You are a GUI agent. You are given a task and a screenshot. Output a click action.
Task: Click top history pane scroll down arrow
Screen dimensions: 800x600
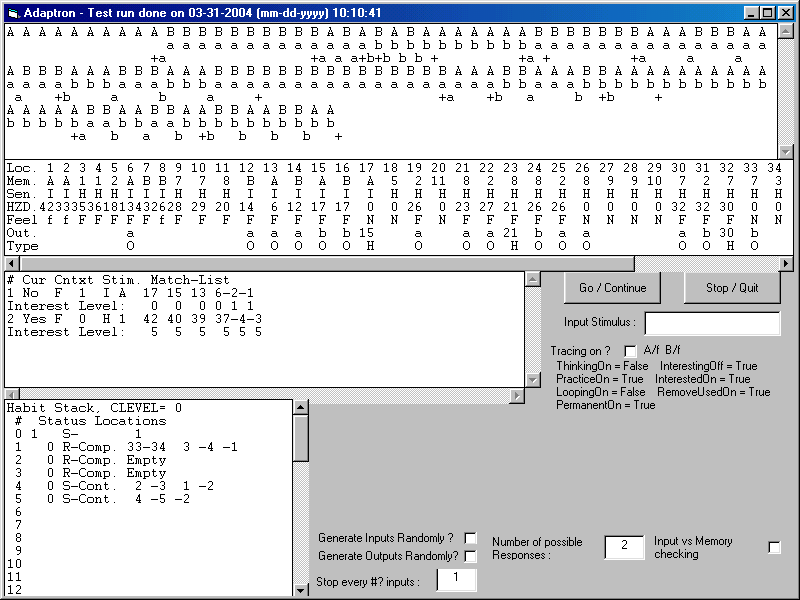[786, 152]
